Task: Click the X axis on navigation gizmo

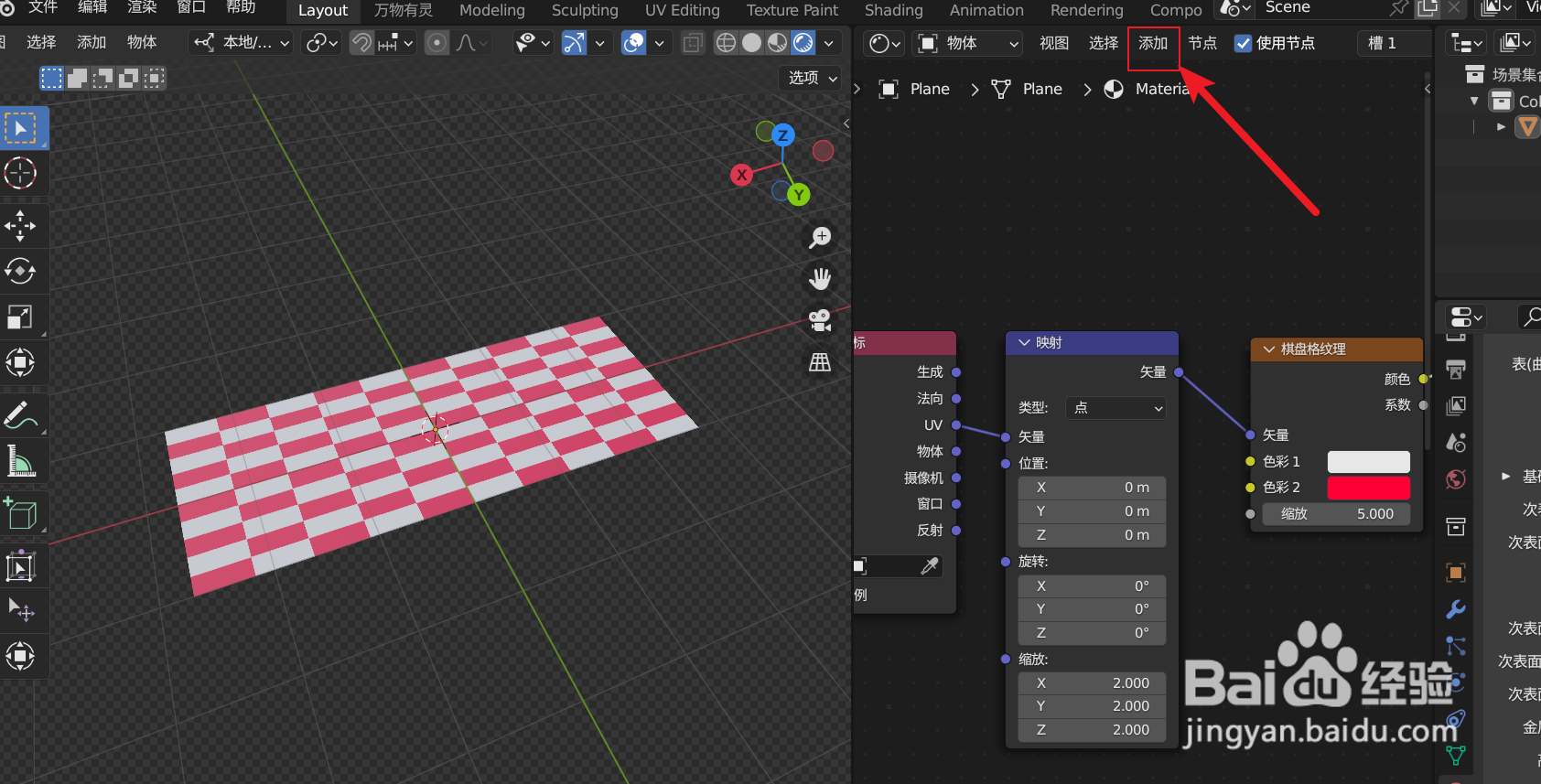Action: click(x=741, y=175)
